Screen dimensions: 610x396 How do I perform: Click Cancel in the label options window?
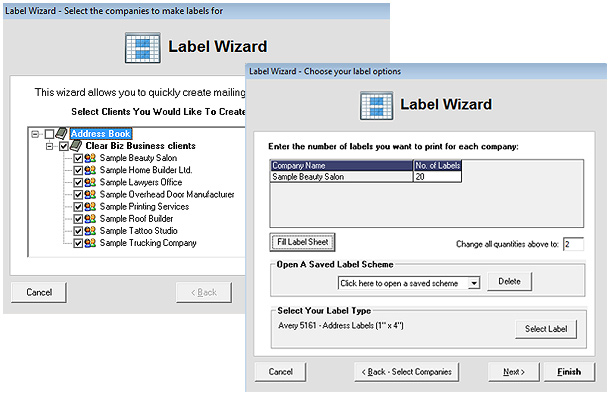point(280,372)
